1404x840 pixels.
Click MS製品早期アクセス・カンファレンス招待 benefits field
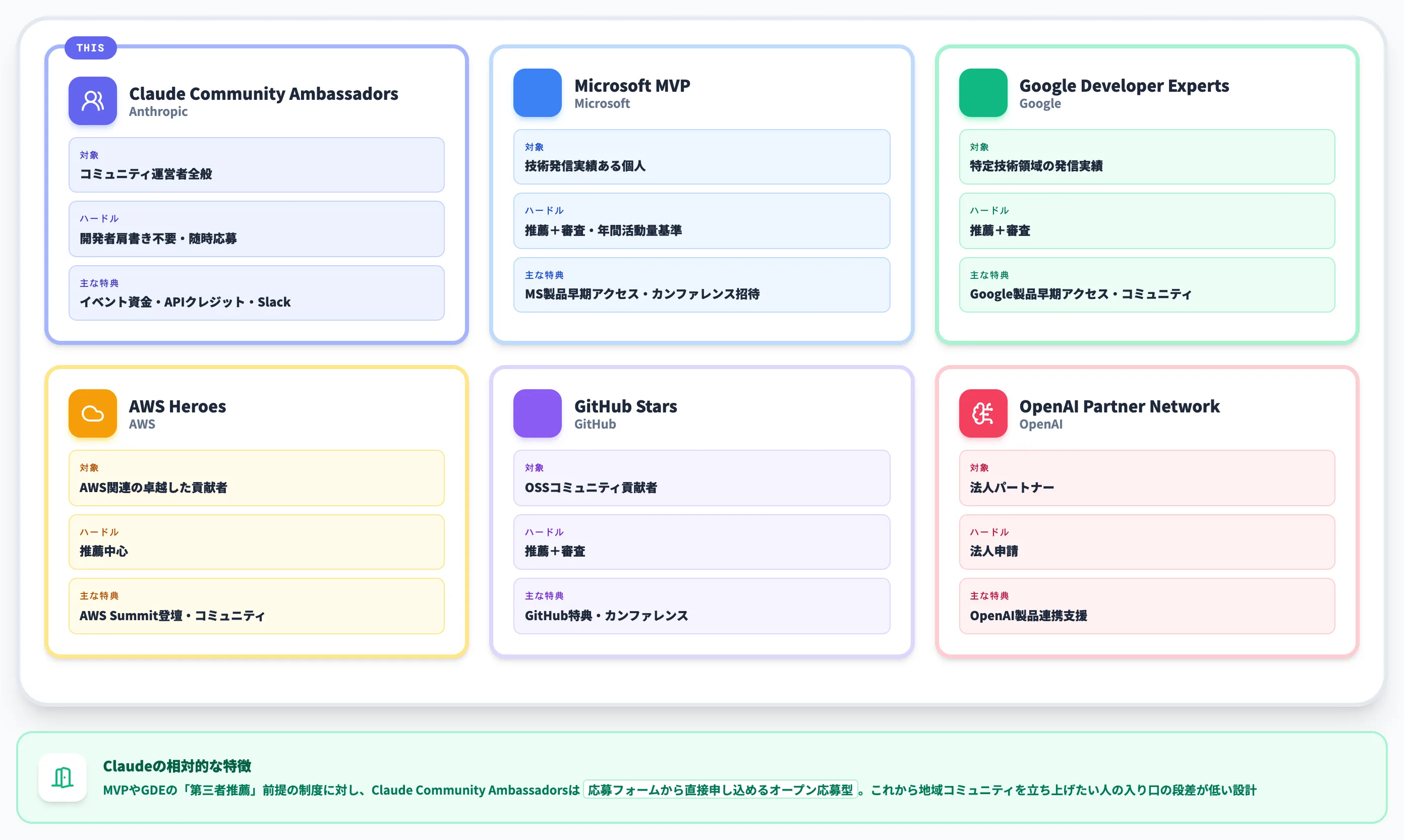tap(701, 285)
